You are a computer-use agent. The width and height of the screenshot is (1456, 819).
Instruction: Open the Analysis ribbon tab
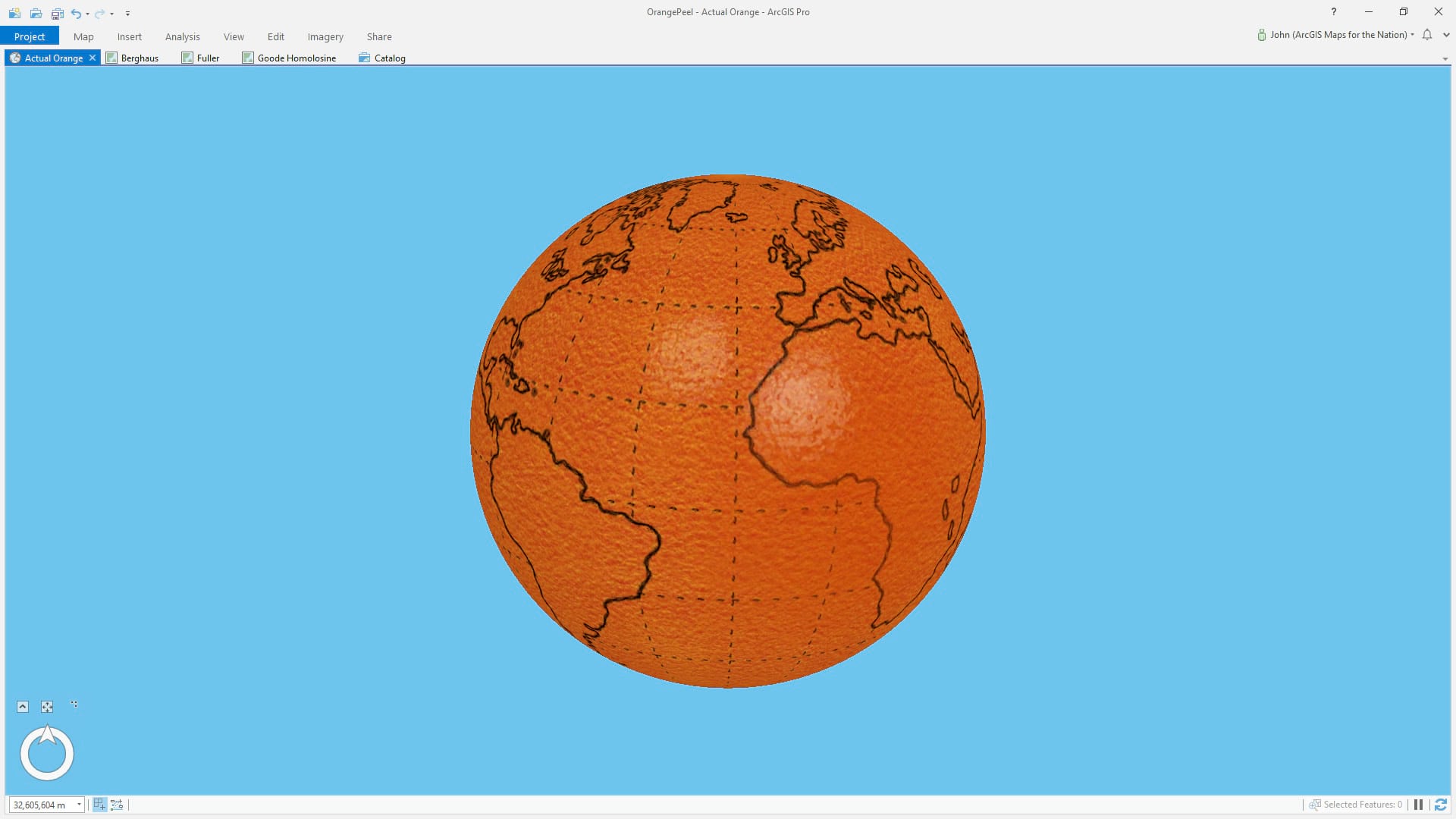coord(182,36)
